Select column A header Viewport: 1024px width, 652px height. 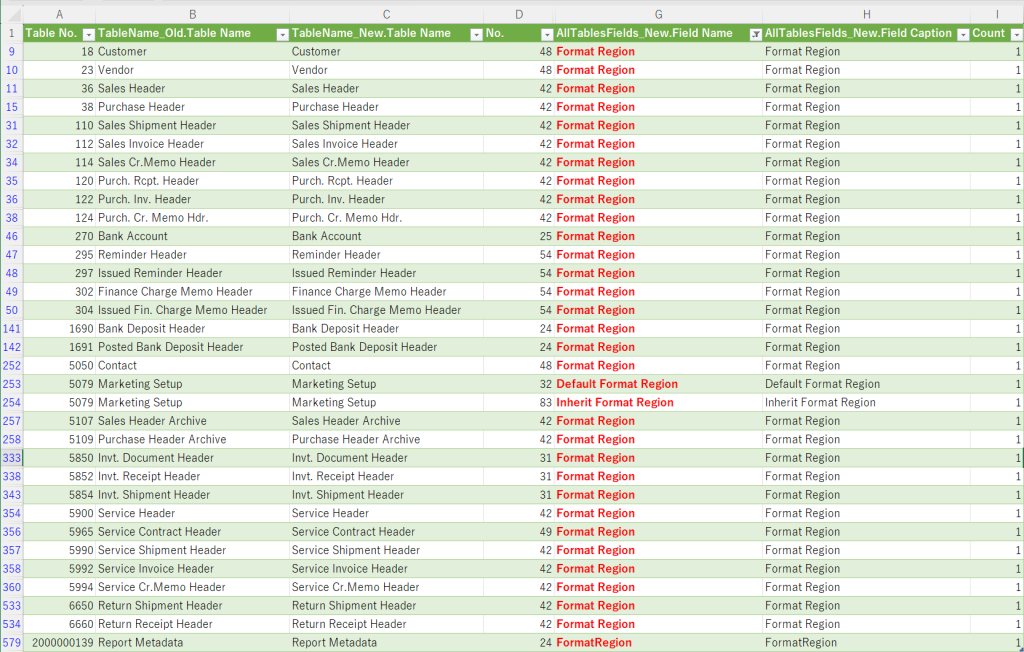59,14
